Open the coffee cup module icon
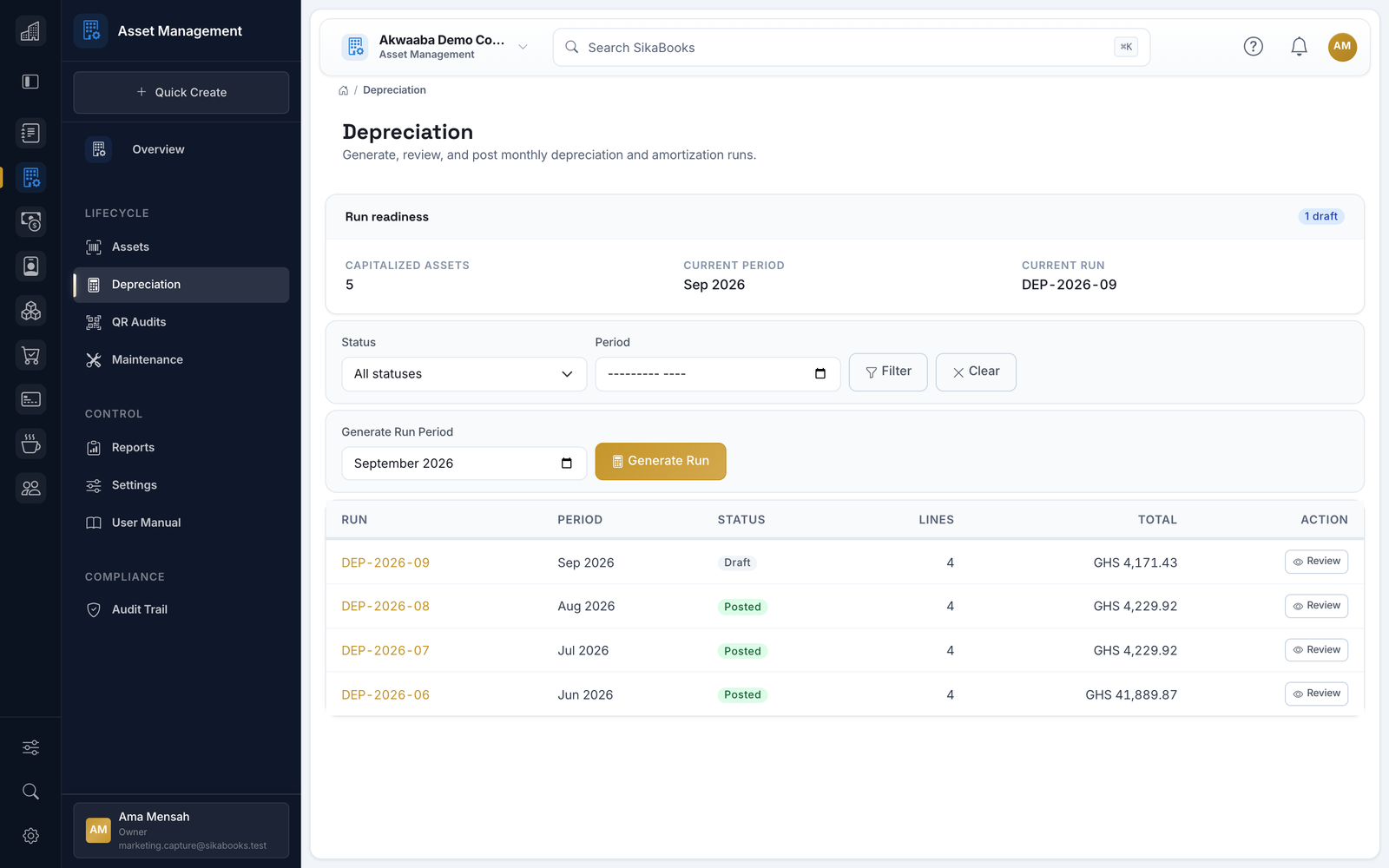The image size is (1389, 868). click(30, 444)
